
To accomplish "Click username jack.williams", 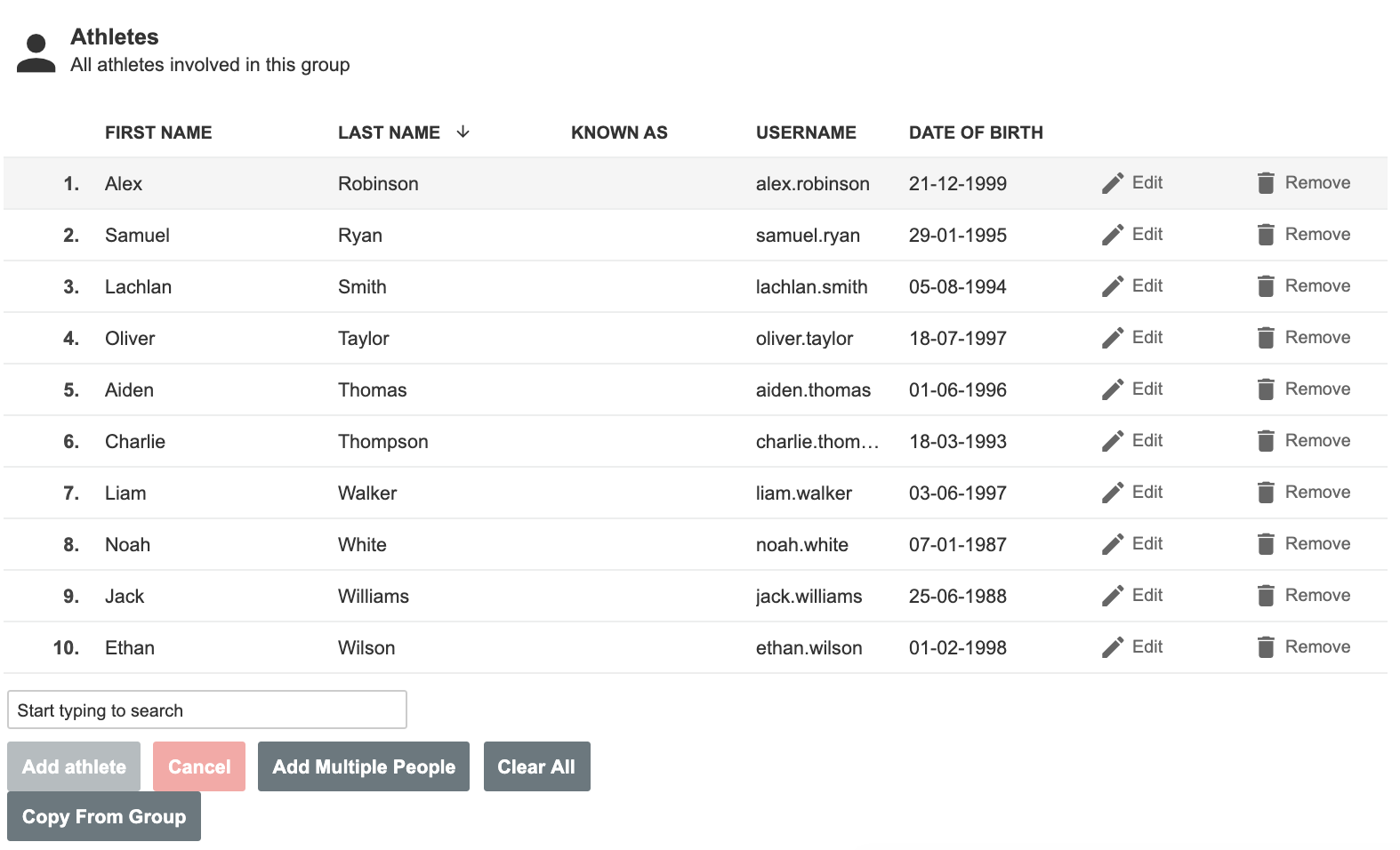I will (809, 597).
